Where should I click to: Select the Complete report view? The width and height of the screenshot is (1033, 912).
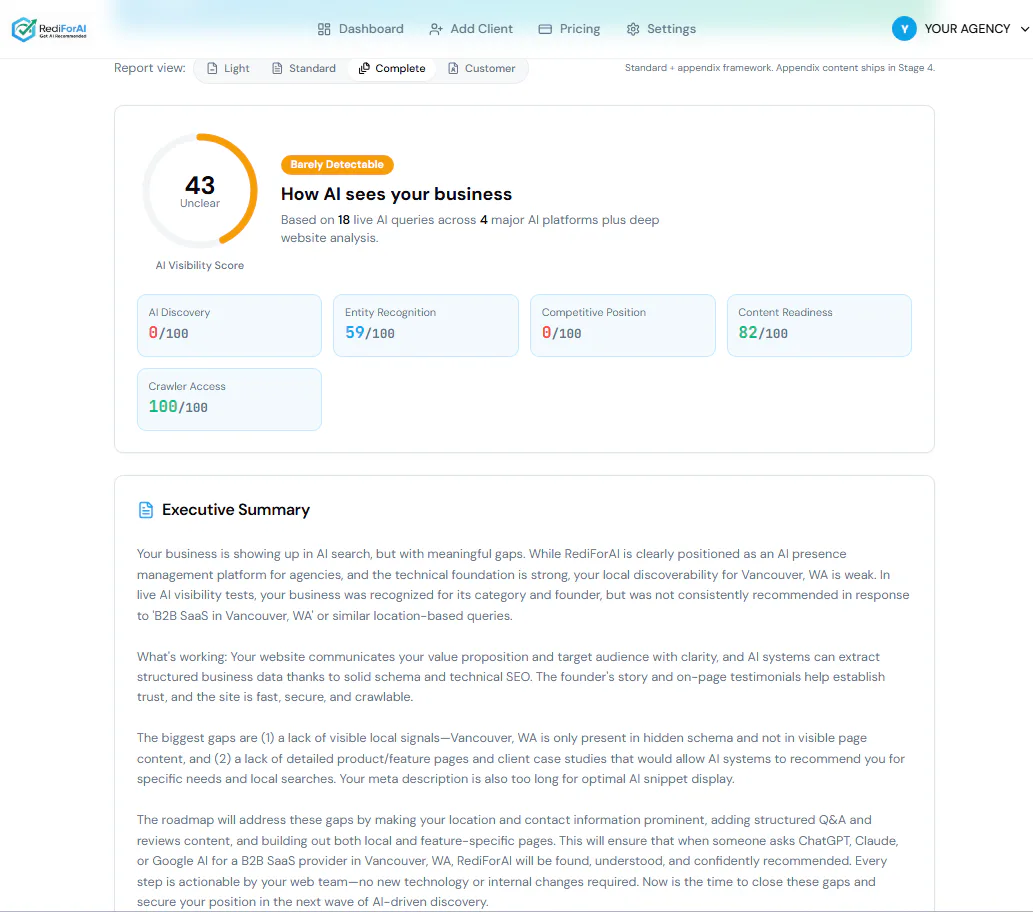click(x=392, y=69)
